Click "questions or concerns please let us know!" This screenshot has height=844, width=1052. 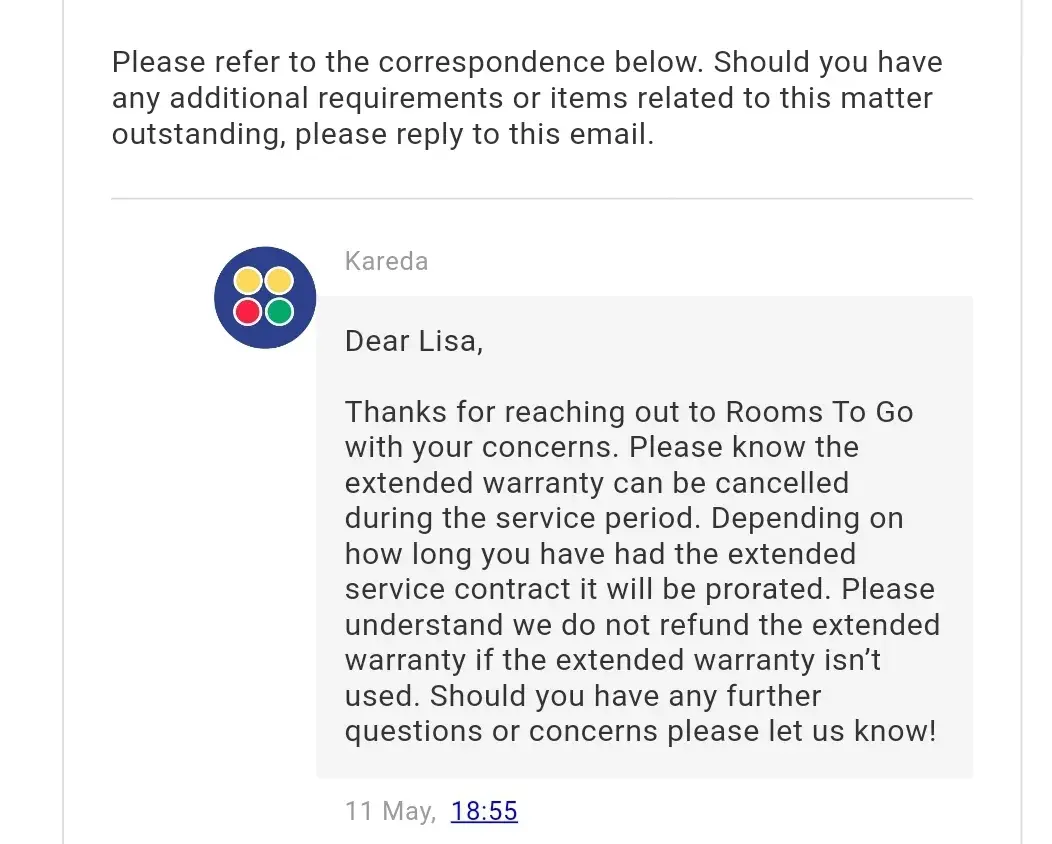[640, 731]
